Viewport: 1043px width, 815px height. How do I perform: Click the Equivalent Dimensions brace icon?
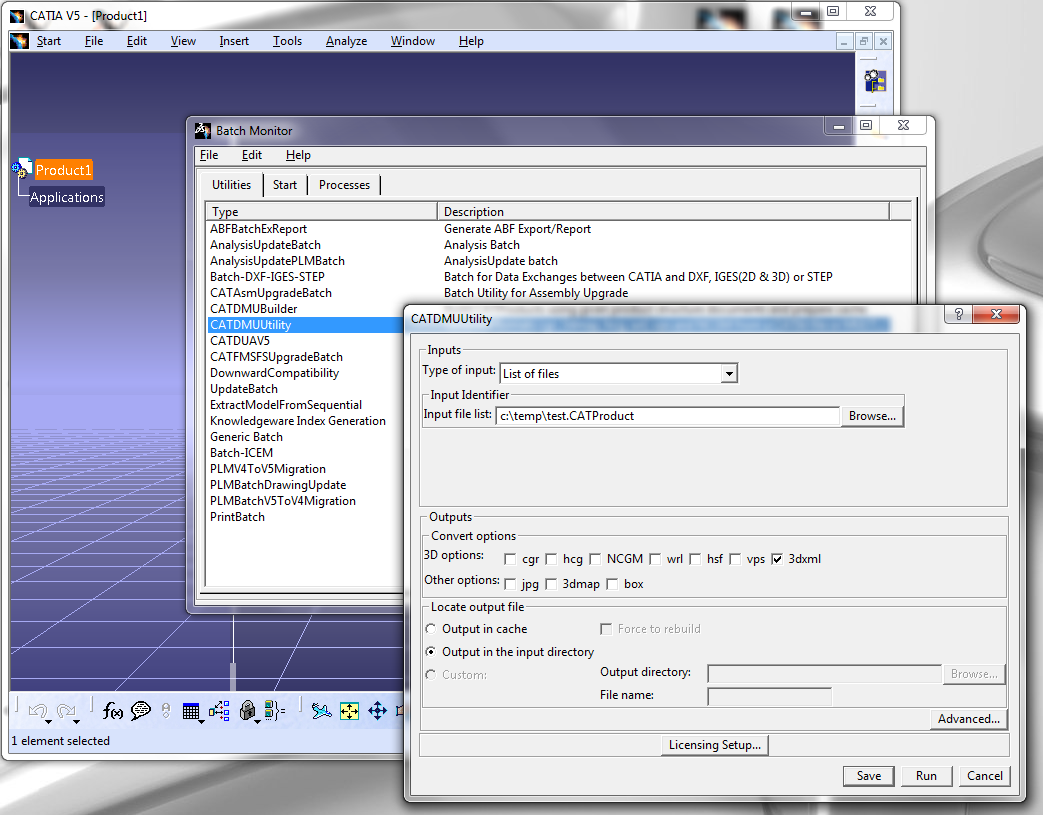tap(274, 711)
